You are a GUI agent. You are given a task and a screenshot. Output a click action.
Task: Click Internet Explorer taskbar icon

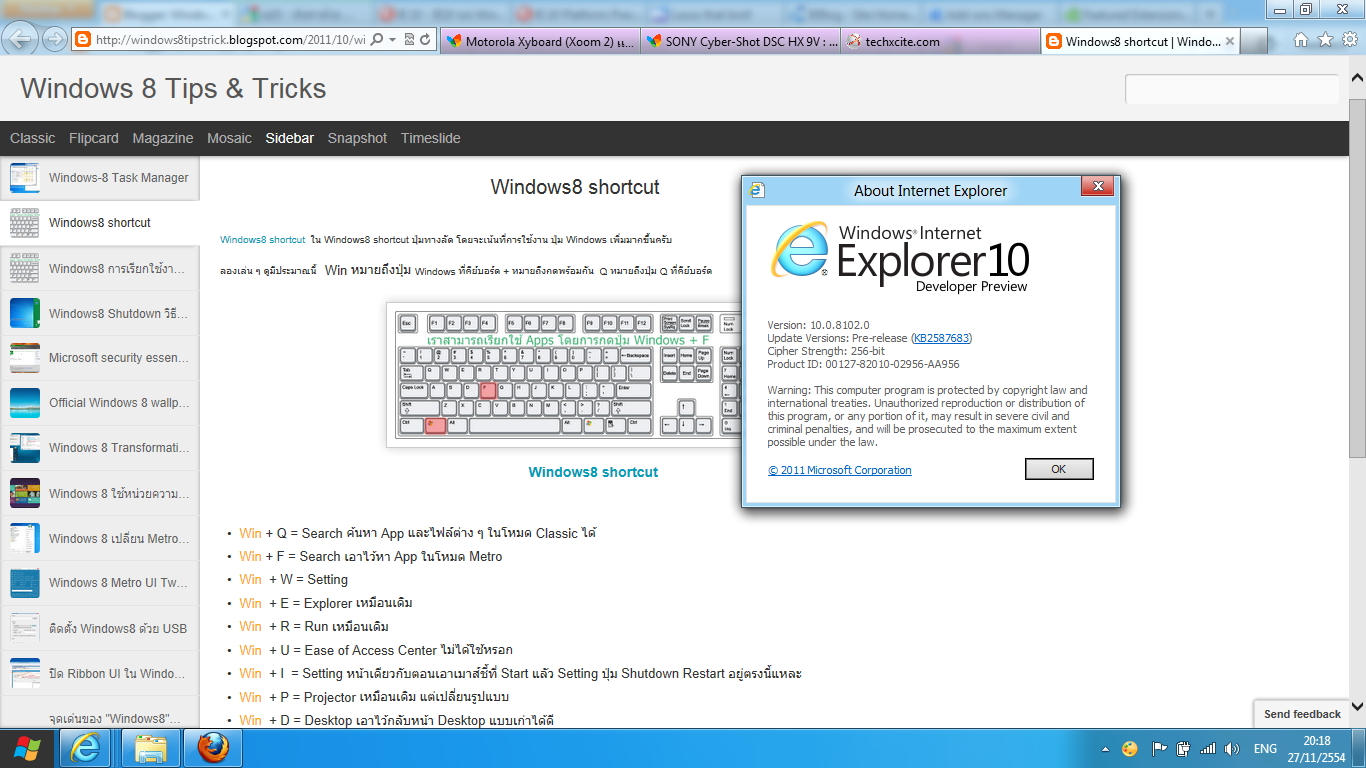(x=85, y=748)
